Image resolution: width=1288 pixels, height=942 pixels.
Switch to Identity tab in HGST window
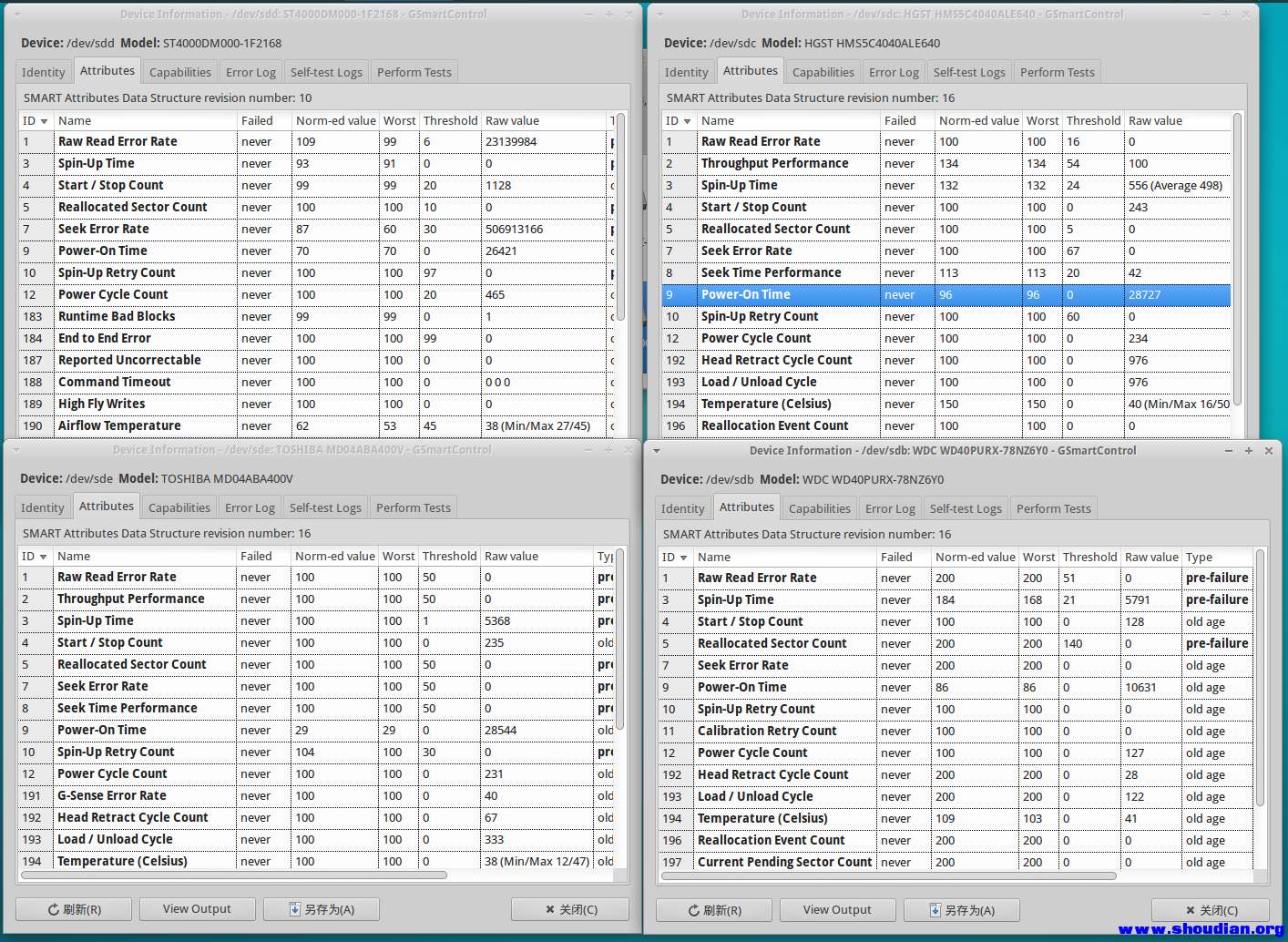click(686, 72)
